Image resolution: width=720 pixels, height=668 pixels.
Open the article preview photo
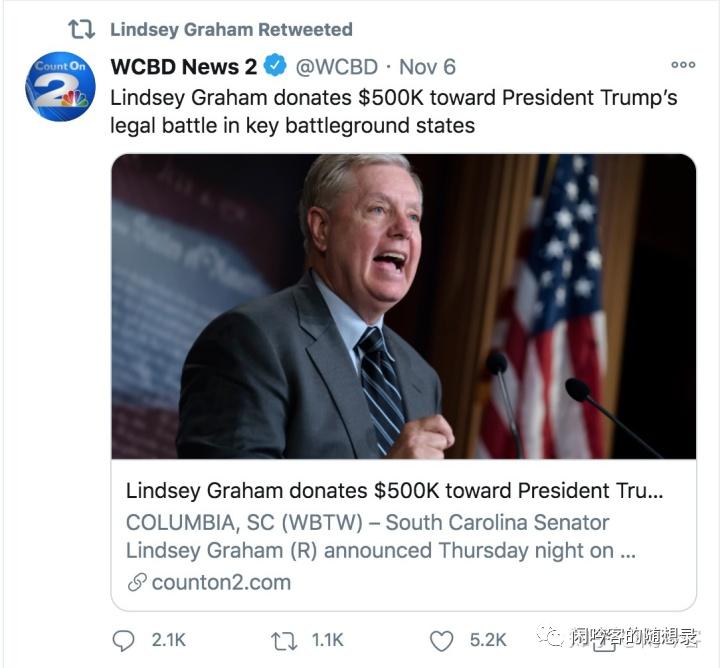click(x=404, y=306)
